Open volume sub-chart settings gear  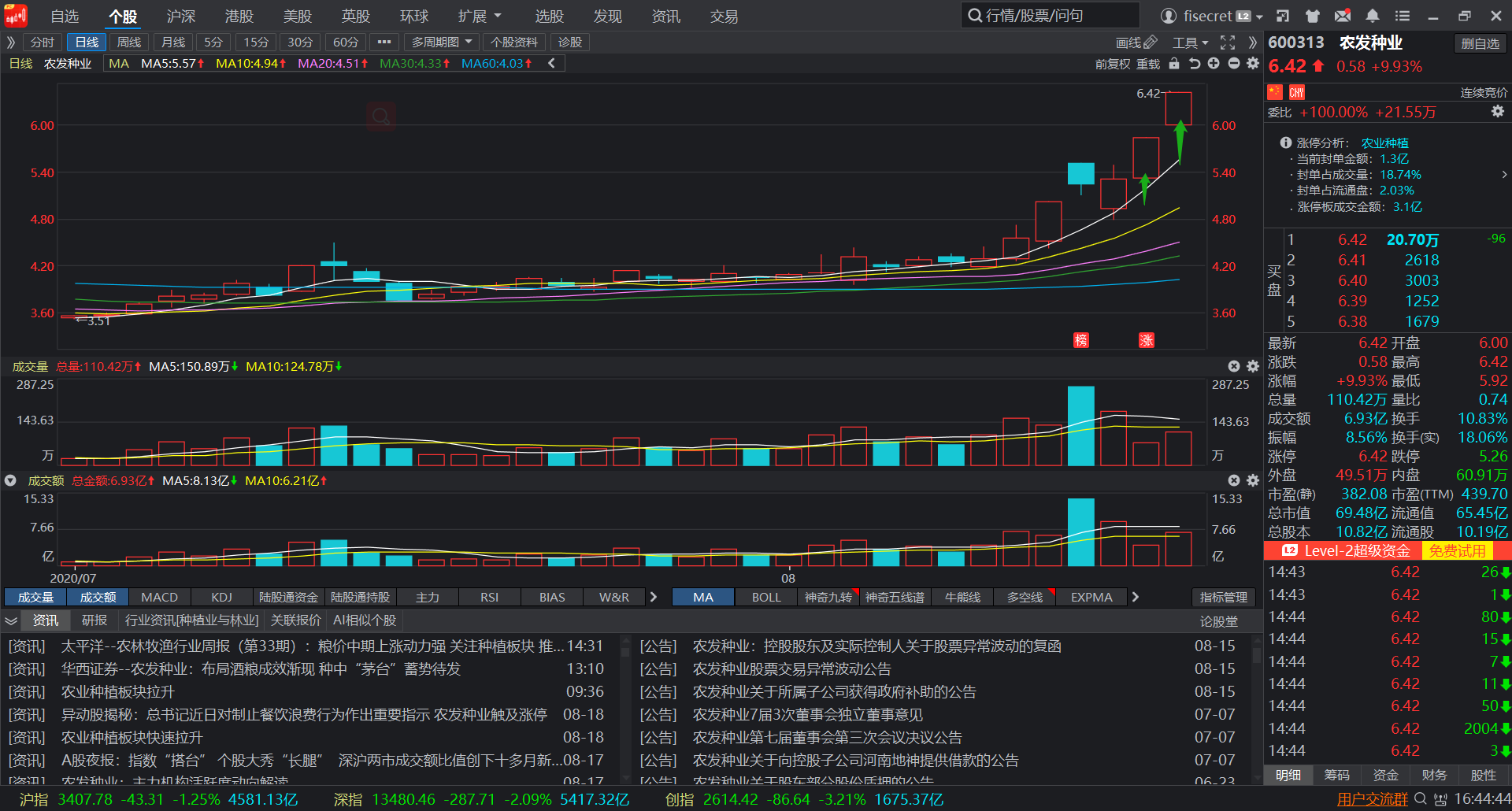(x=1253, y=366)
